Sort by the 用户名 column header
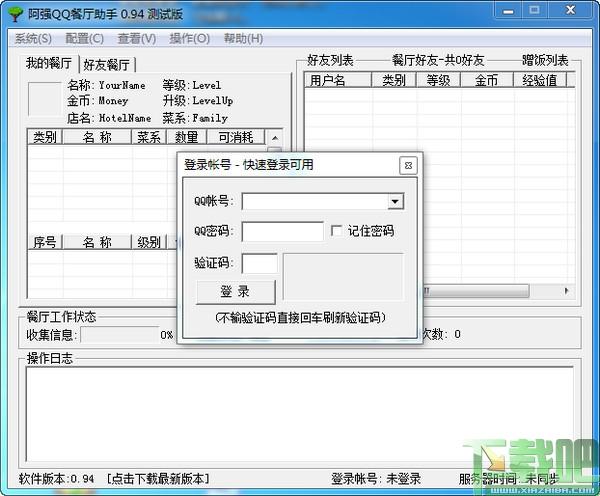This screenshot has height=496, width=600. (x=338, y=80)
